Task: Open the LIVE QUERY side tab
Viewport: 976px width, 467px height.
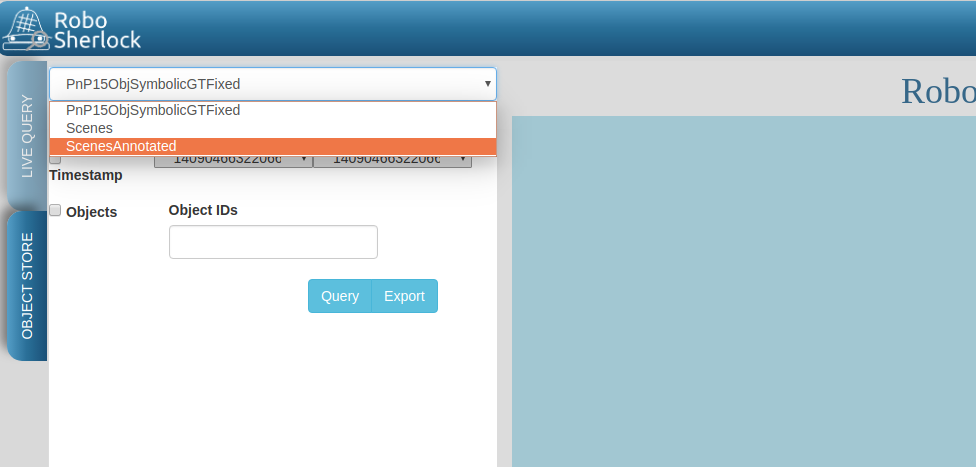Action: click(27, 136)
